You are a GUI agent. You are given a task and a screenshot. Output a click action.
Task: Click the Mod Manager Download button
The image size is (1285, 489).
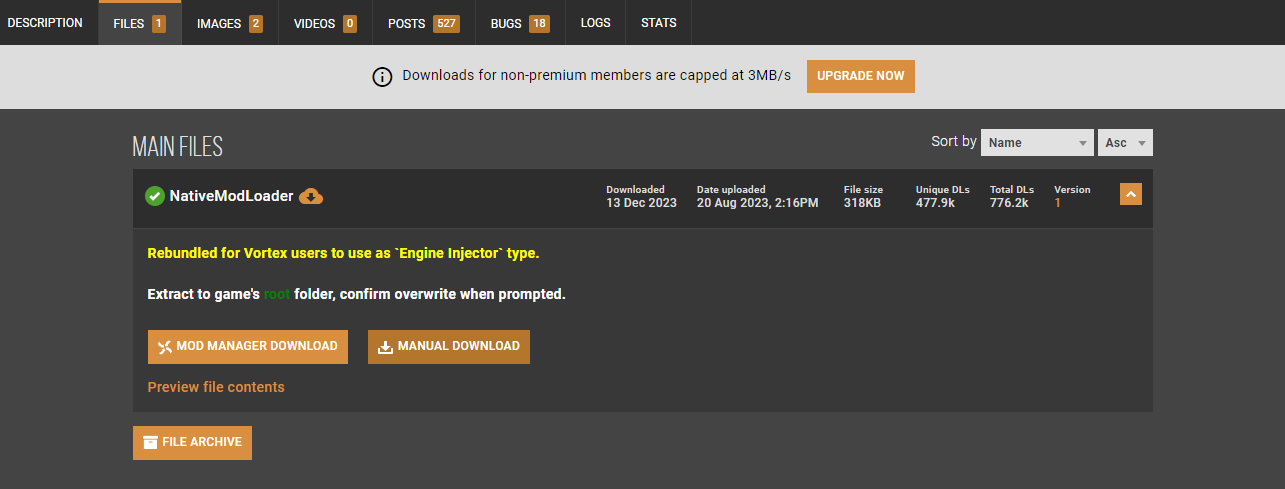click(247, 346)
